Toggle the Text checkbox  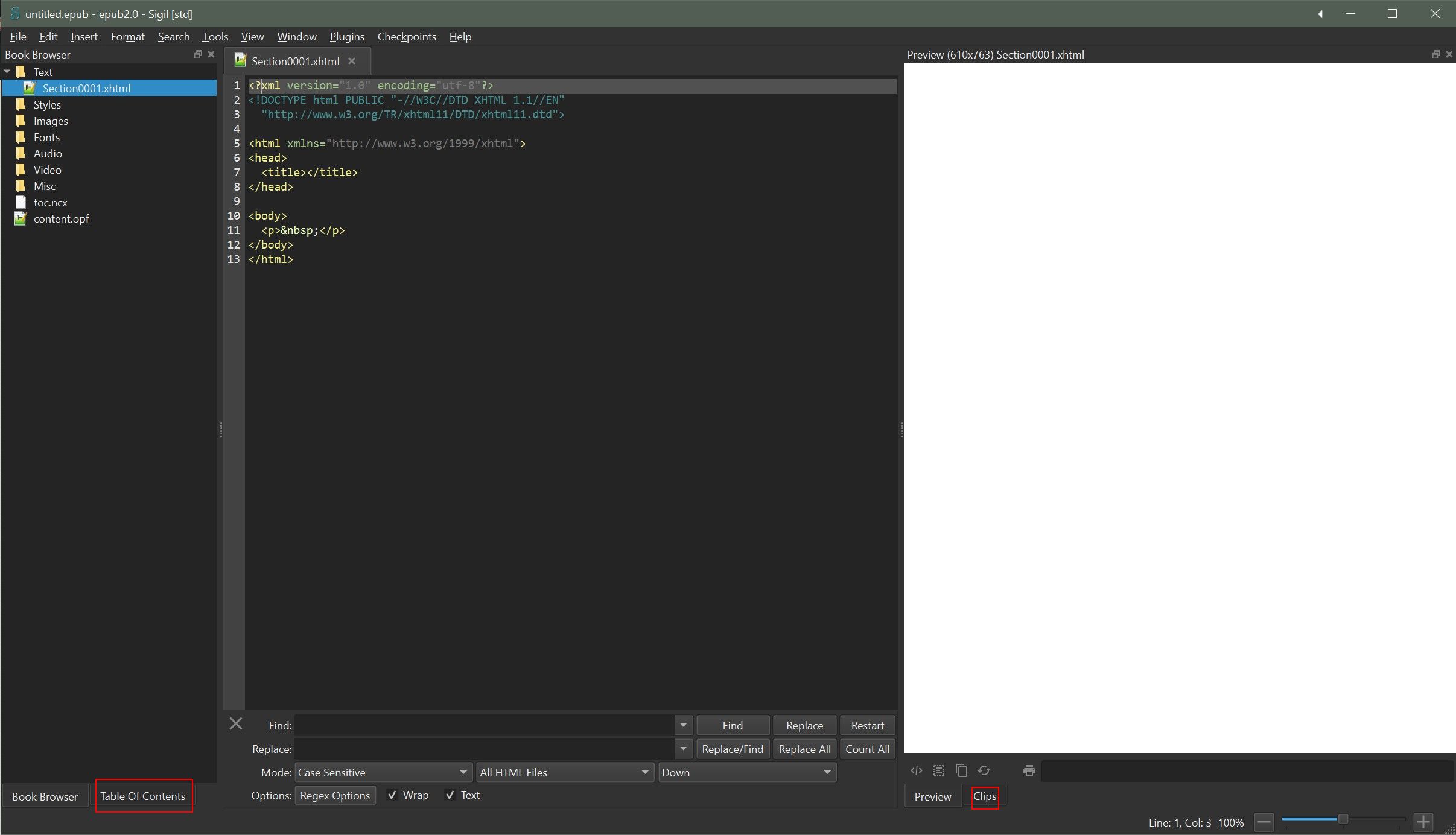450,795
